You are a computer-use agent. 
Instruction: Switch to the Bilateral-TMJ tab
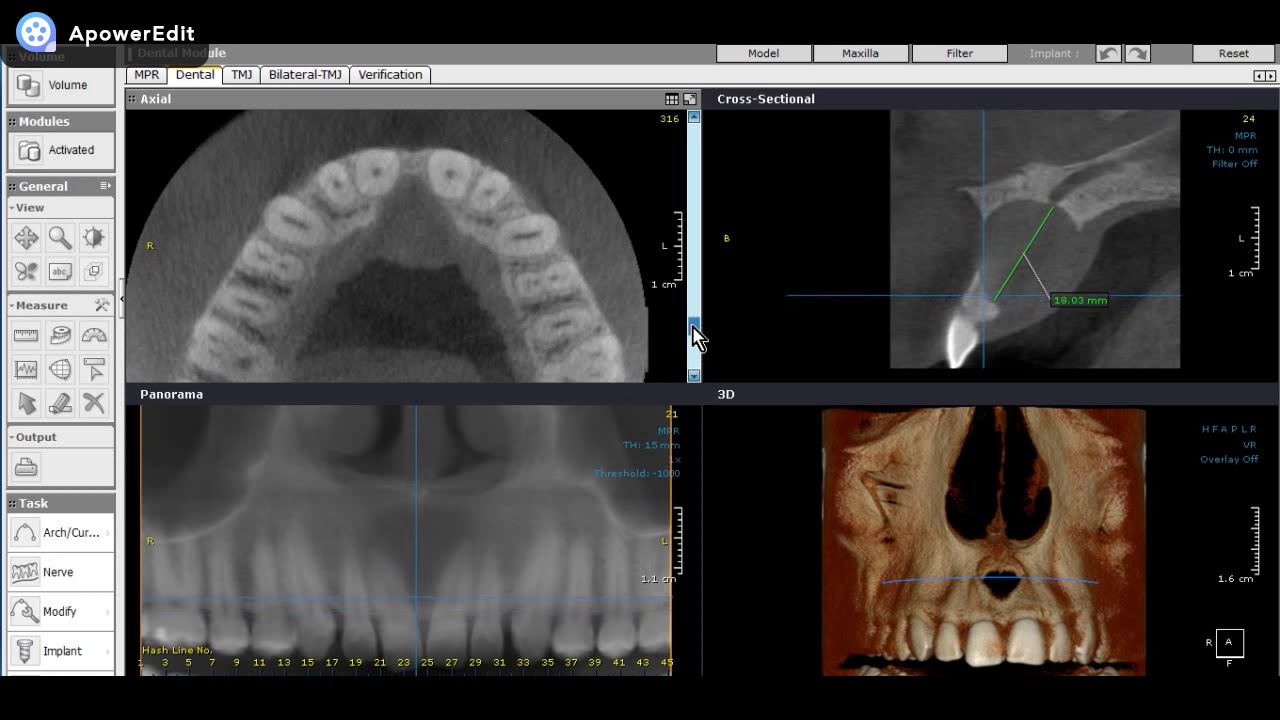tap(305, 75)
